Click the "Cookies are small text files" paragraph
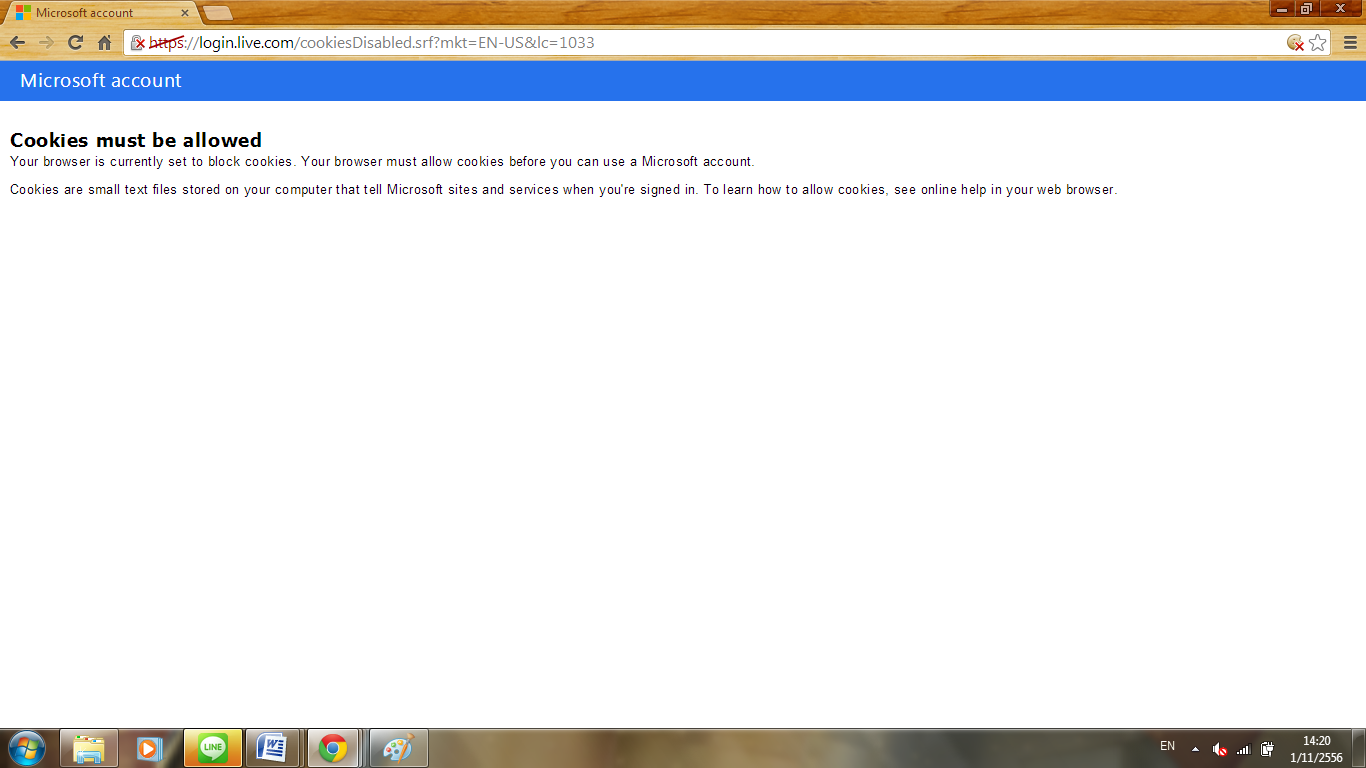Screen dimensions: 1366x768 [563, 190]
